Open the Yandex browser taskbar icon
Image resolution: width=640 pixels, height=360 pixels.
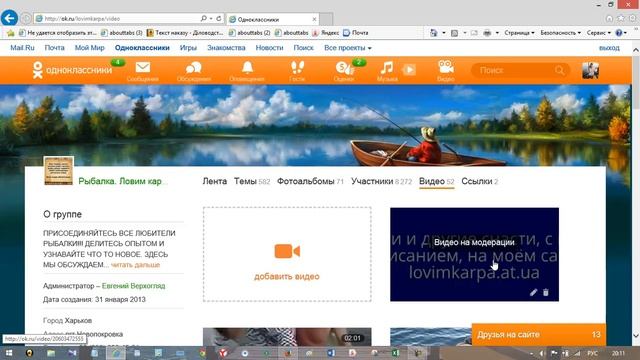(223, 353)
